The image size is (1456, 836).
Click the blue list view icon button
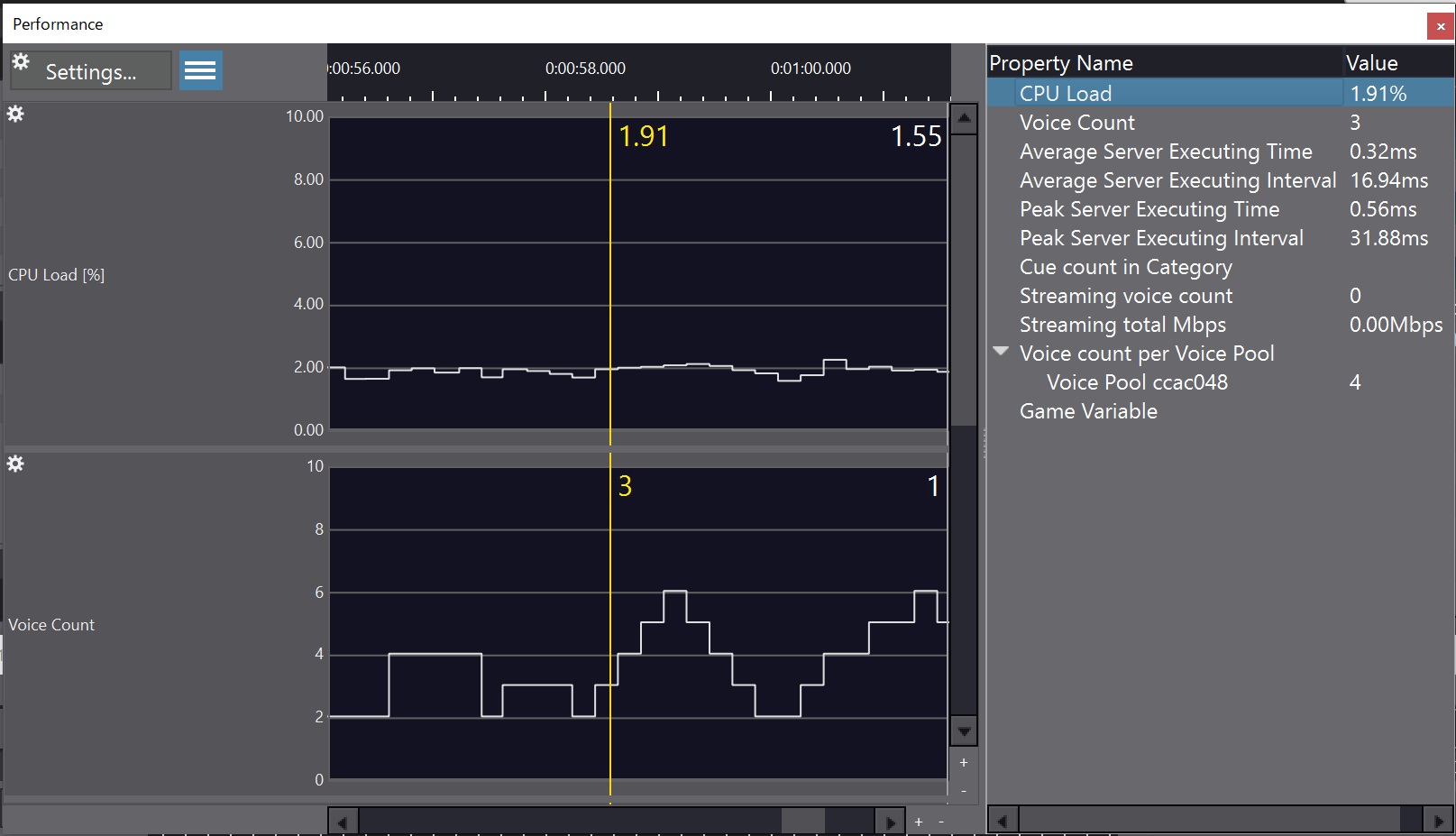pyautogui.click(x=200, y=70)
